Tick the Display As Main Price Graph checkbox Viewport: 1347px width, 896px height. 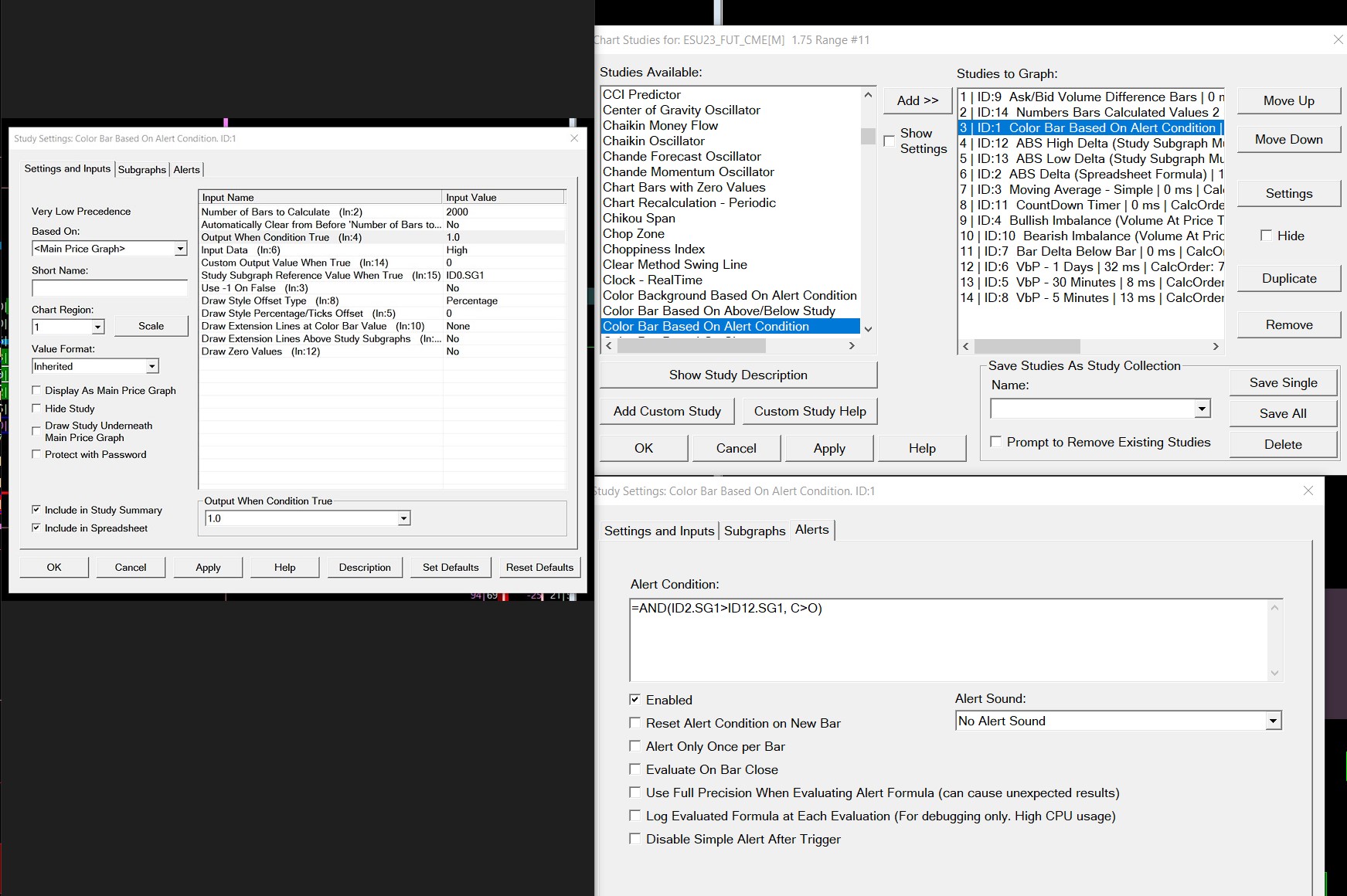pyautogui.click(x=36, y=390)
